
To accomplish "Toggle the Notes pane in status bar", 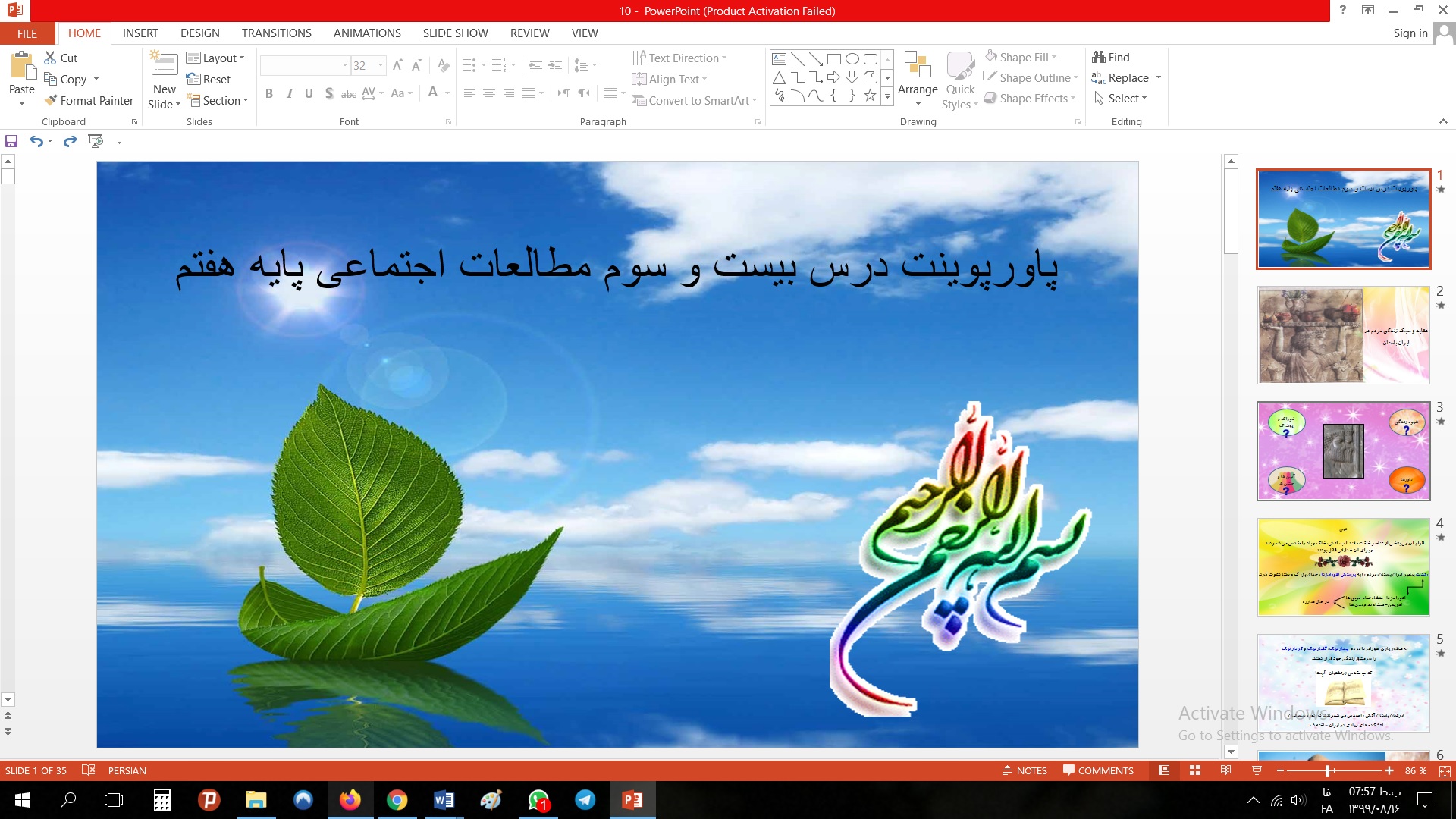I will point(1025,770).
